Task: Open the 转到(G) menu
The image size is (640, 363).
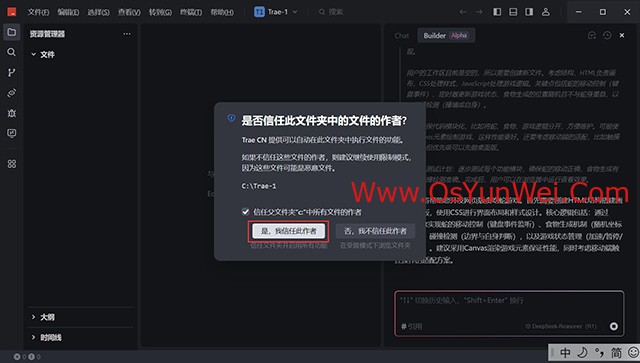Action: [x=160, y=12]
